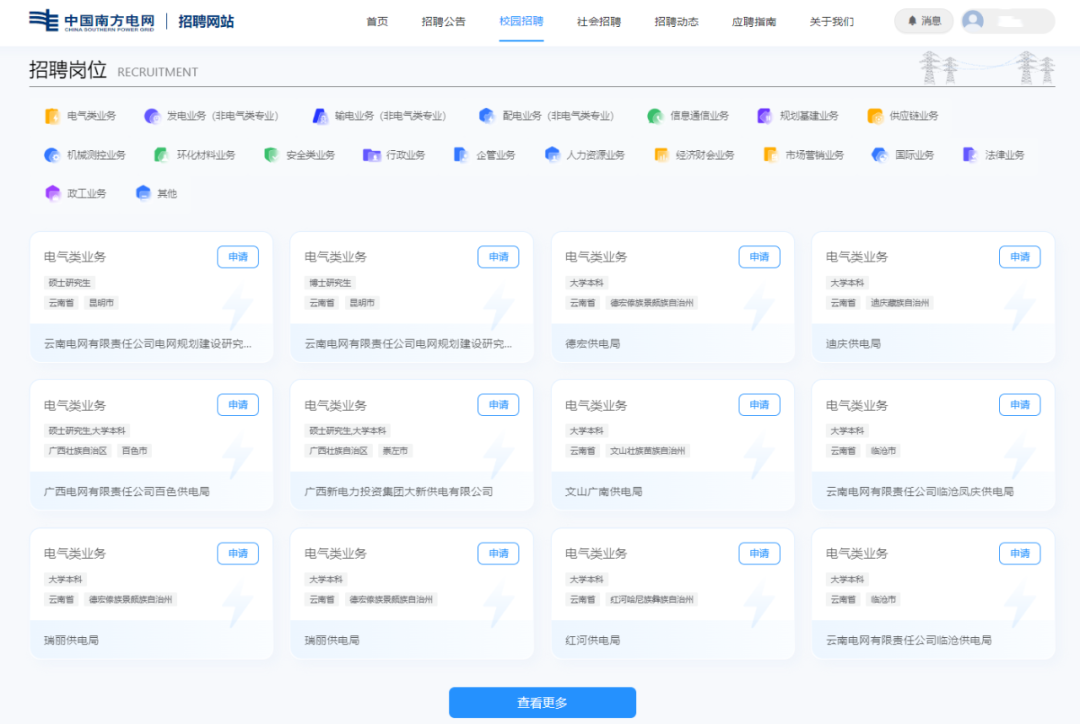Viewport: 1080px width, 724px height.
Task: Select the 发电业务(非电气类专业) icon
Action: [152, 116]
